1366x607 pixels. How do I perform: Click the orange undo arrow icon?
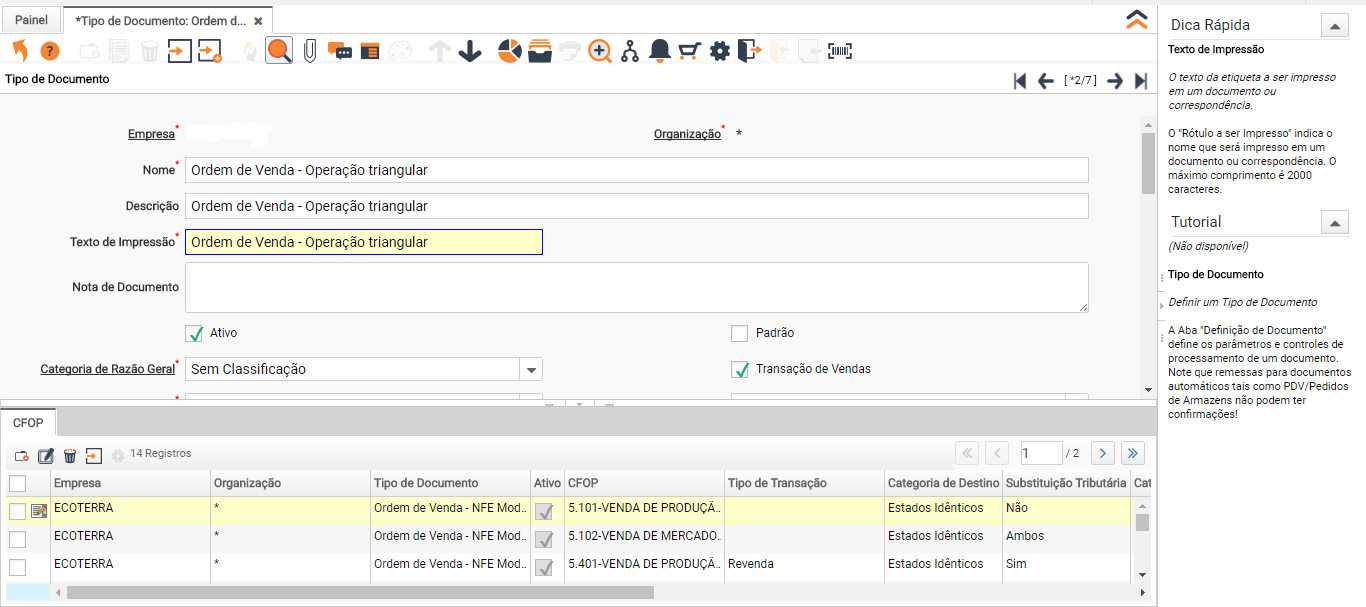20,51
